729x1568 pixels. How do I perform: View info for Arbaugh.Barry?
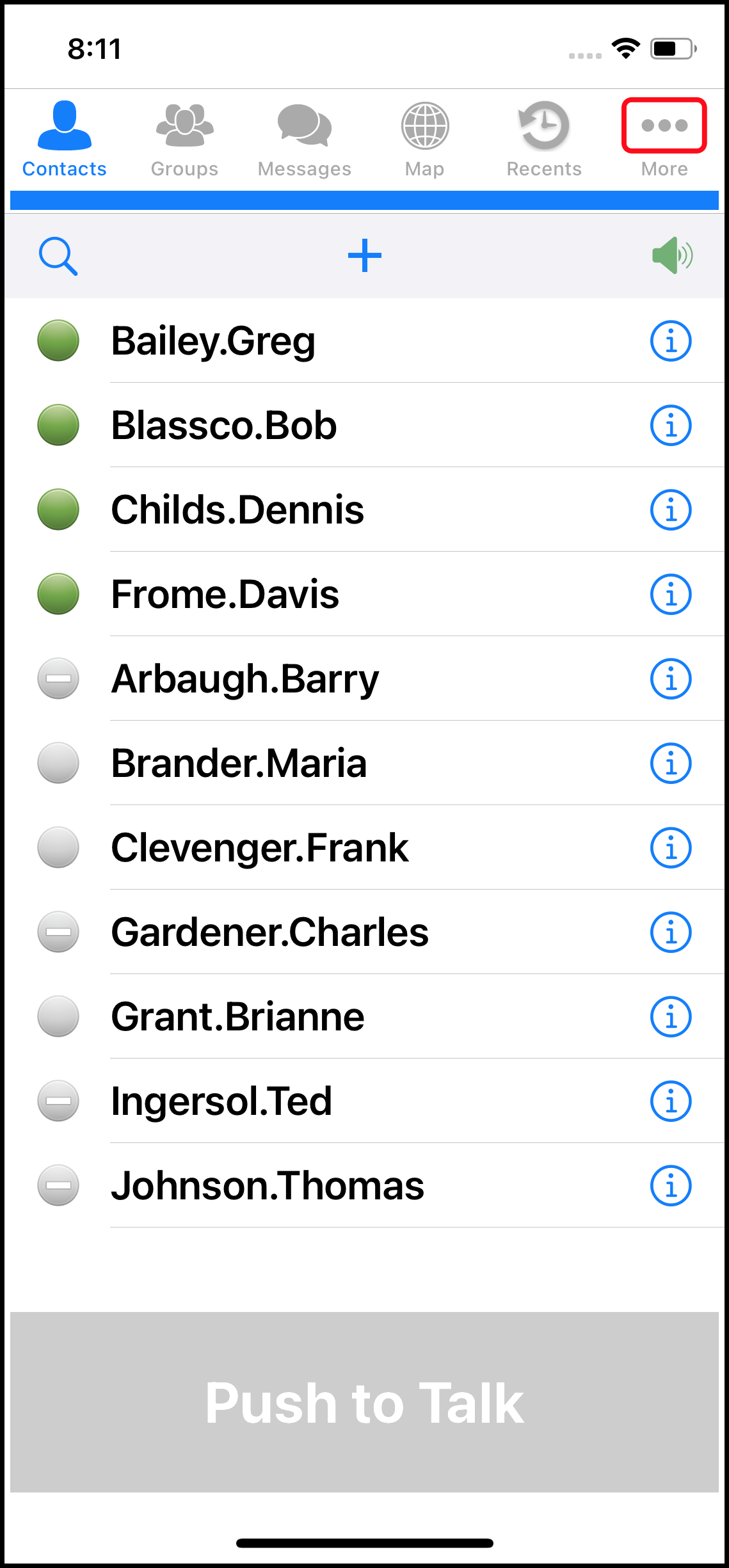tap(671, 679)
